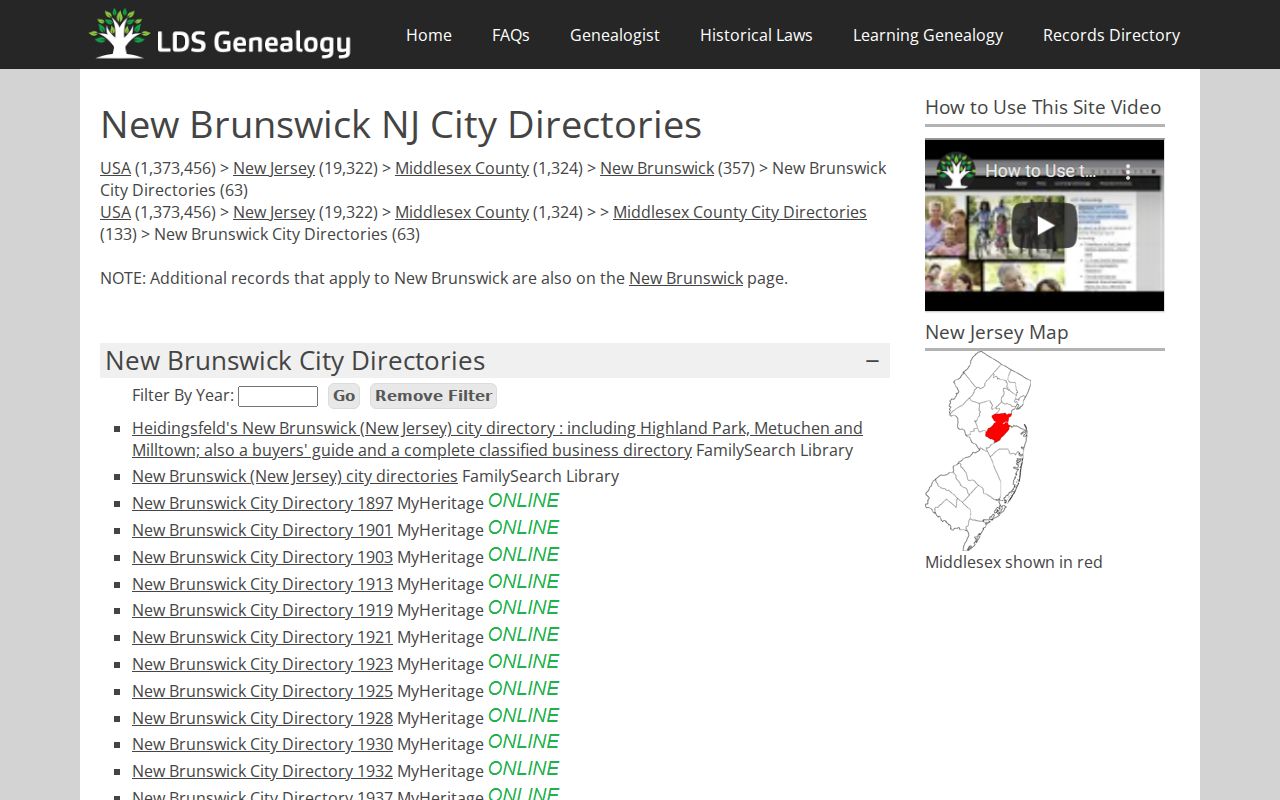Open the FAQs menu item
This screenshot has height=800, width=1280.
(511, 35)
